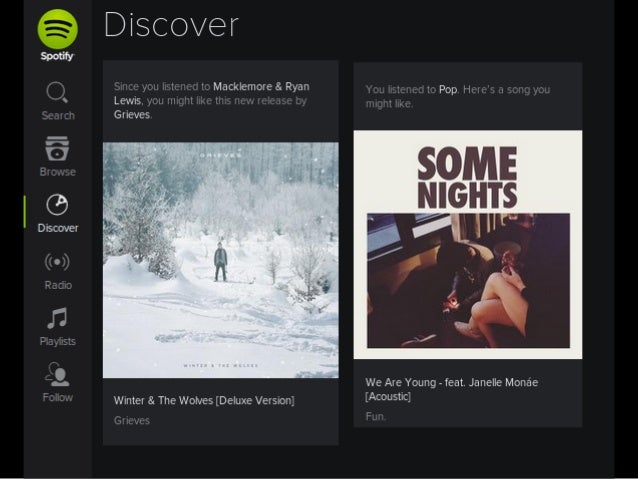
Task: Open the Pop genre link
Action: point(448,90)
